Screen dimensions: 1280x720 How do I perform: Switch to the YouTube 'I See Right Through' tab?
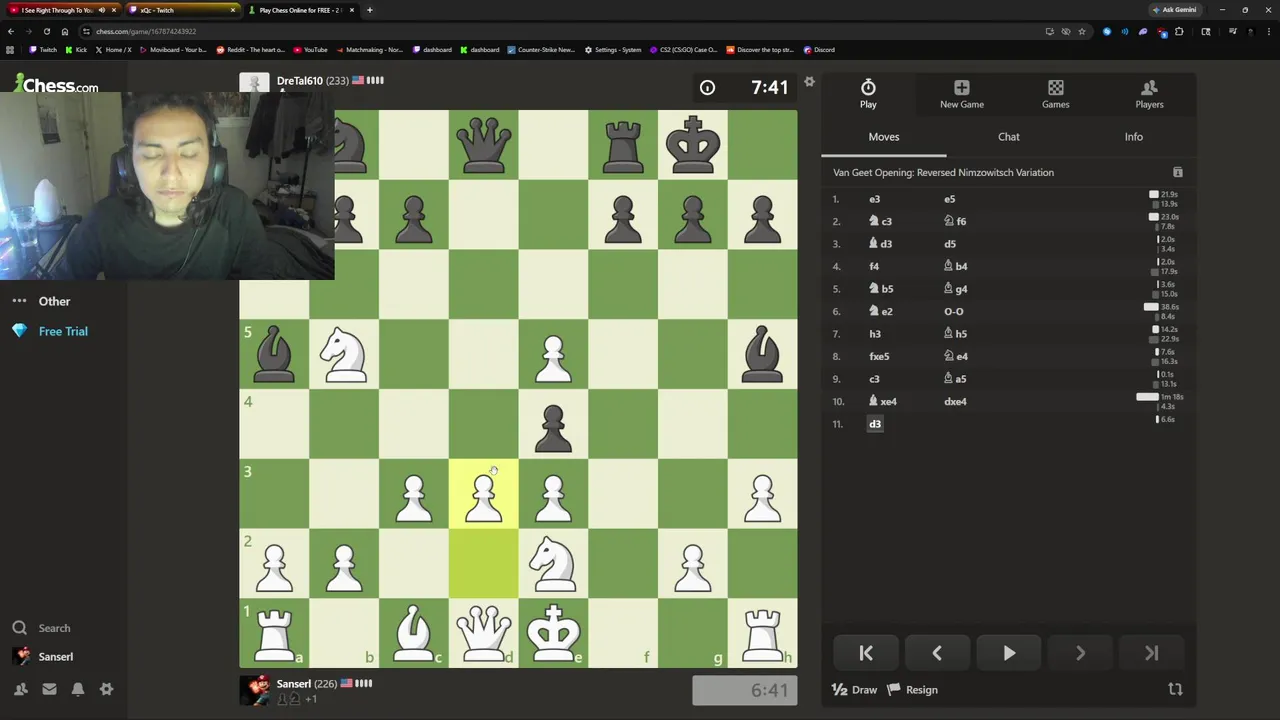(64, 10)
